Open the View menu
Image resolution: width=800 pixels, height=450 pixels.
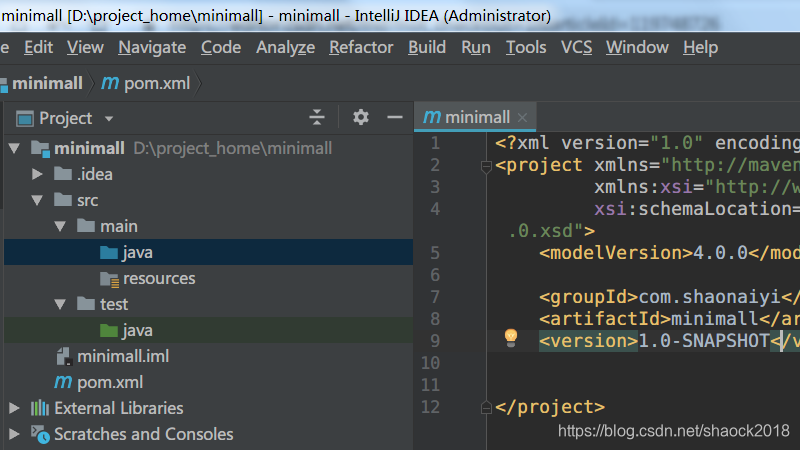[x=85, y=47]
